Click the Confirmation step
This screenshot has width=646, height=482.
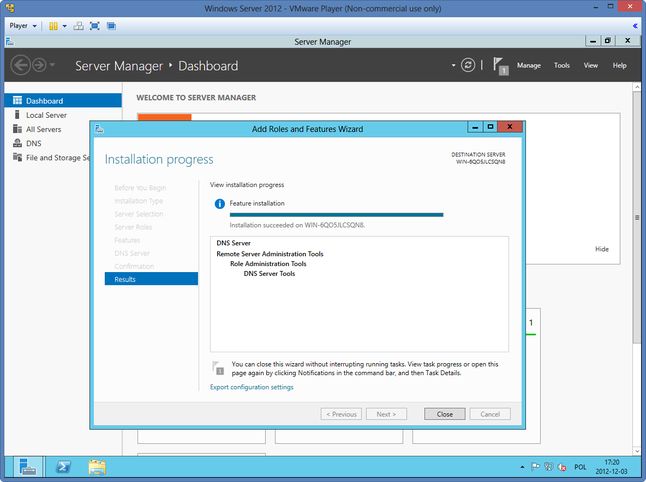pos(134,266)
